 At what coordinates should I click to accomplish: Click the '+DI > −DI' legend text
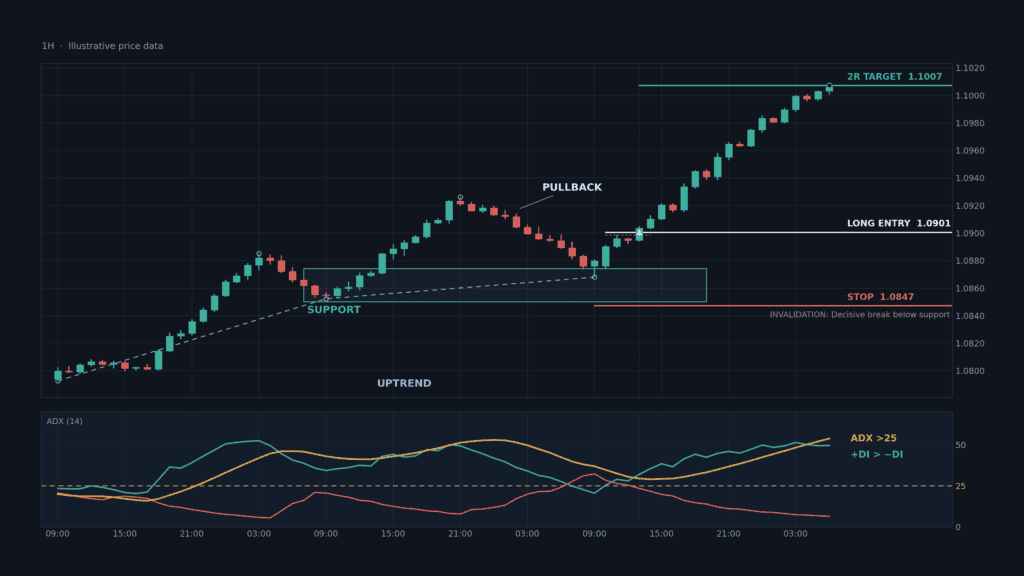[x=876, y=455]
